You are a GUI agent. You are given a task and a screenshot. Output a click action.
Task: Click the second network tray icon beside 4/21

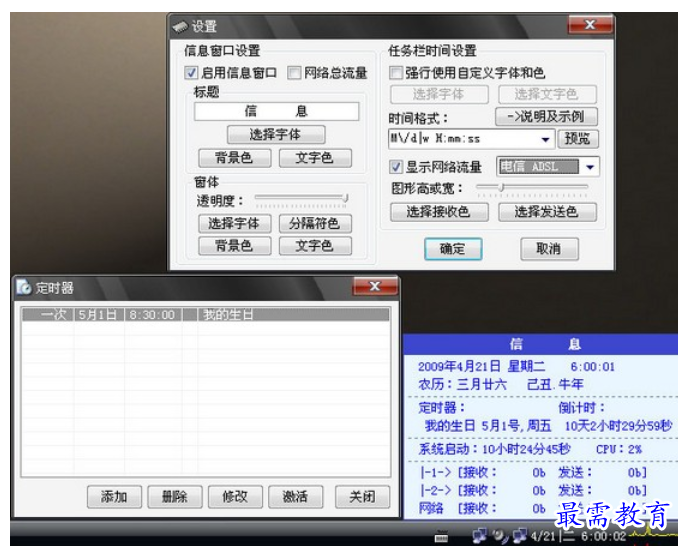520,535
